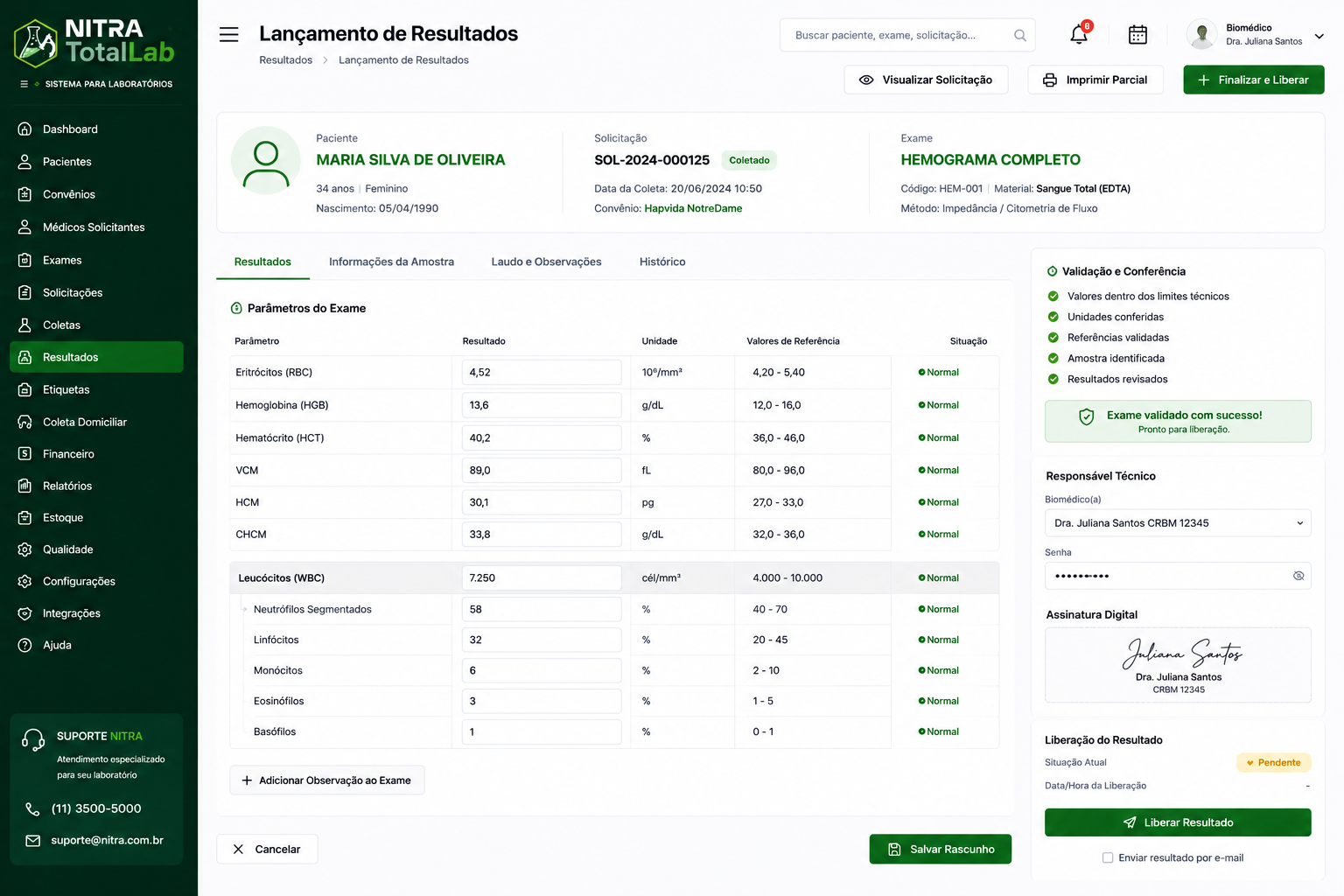1344x896 pixels.
Task: Toggle 'Valores dentro dos limites técnicos' check
Action: tap(1053, 296)
